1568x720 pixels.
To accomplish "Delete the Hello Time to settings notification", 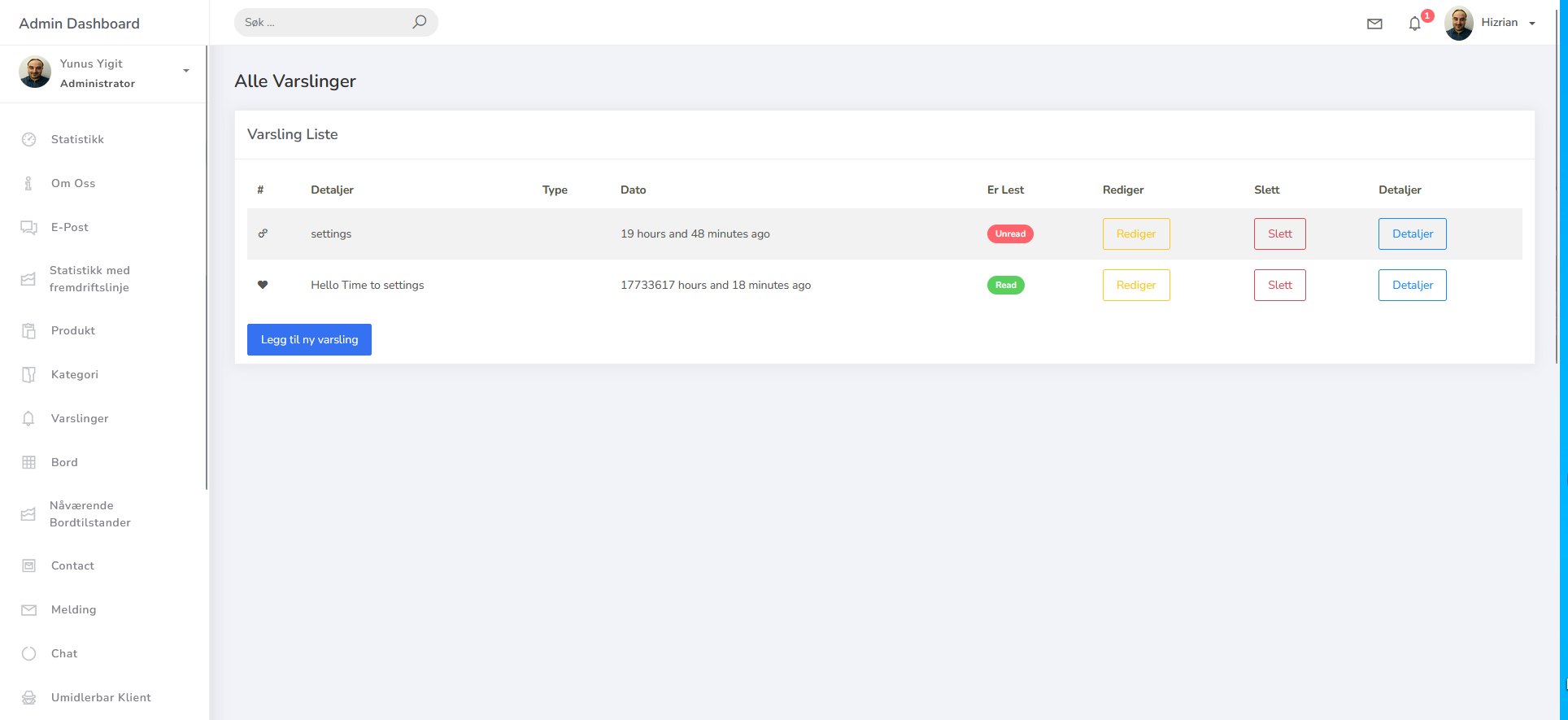I will click(x=1279, y=285).
